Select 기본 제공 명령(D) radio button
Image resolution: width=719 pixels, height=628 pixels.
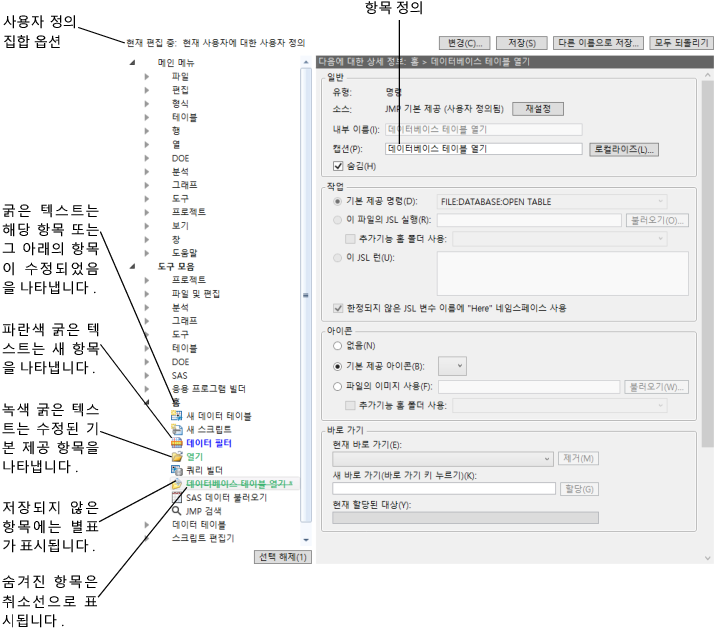click(x=337, y=201)
